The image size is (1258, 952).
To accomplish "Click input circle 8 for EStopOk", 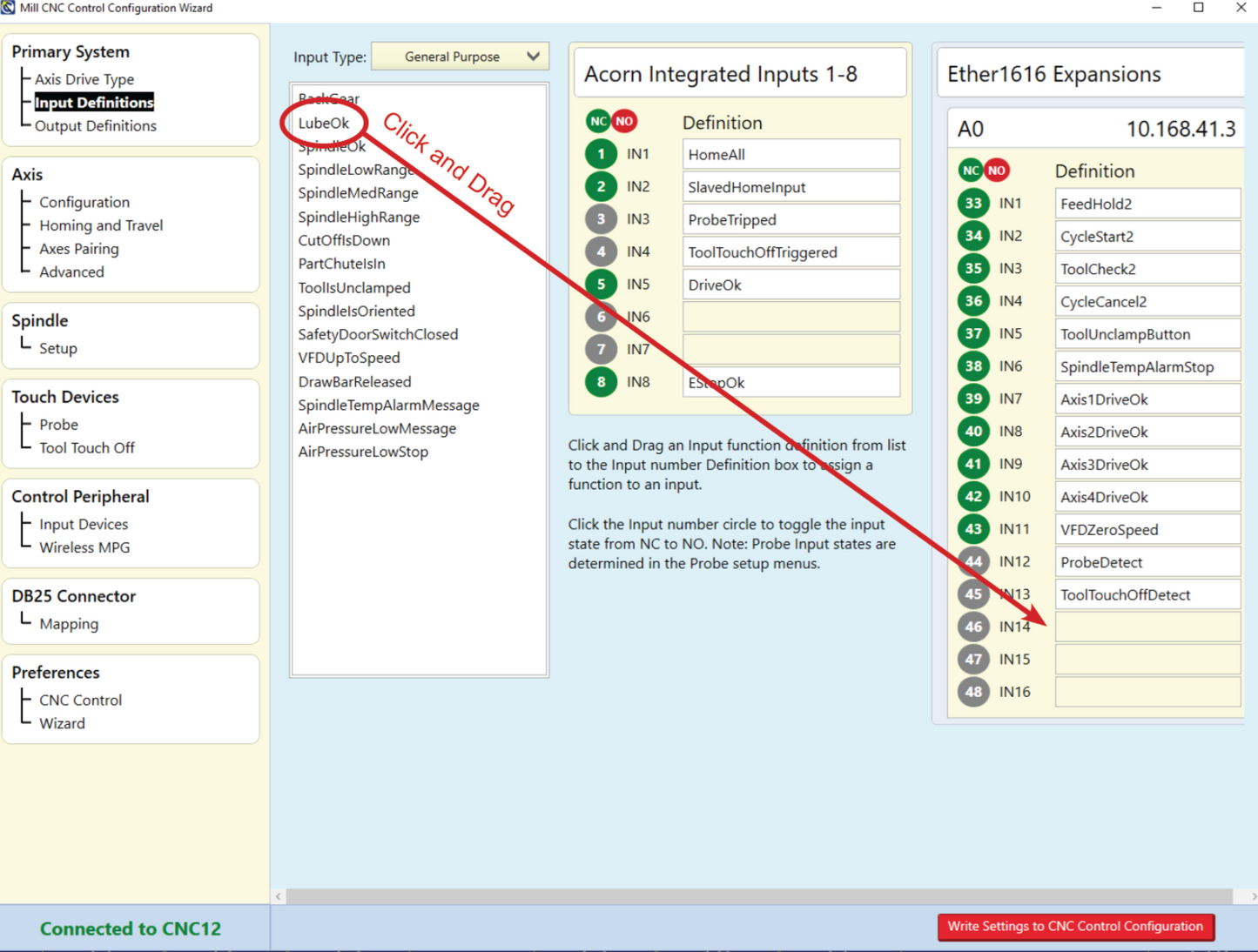I will 601,382.
